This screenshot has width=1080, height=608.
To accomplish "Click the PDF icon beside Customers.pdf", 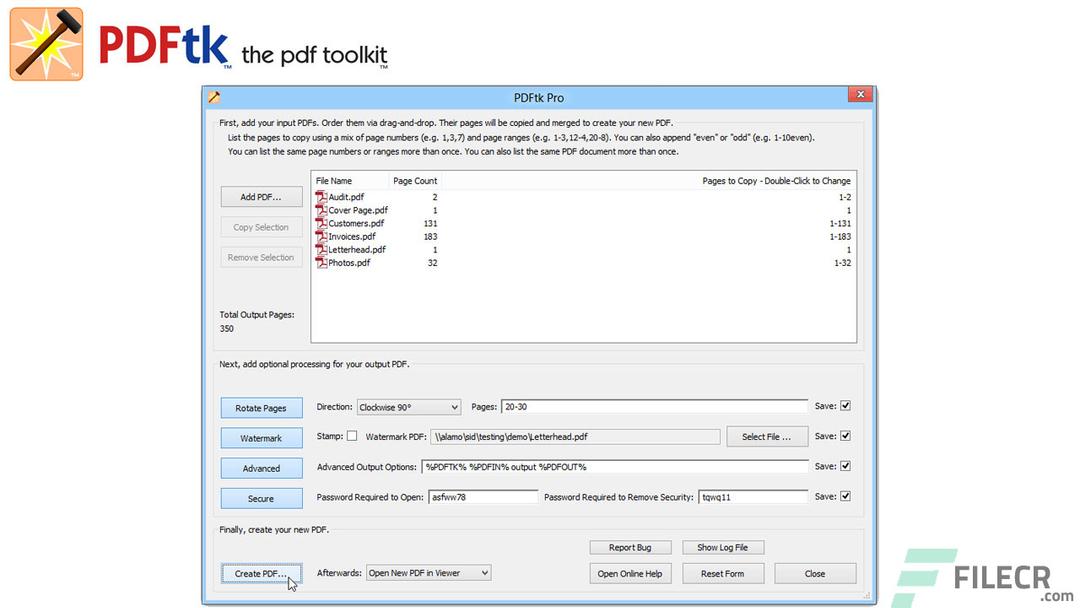I will pos(320,223).
